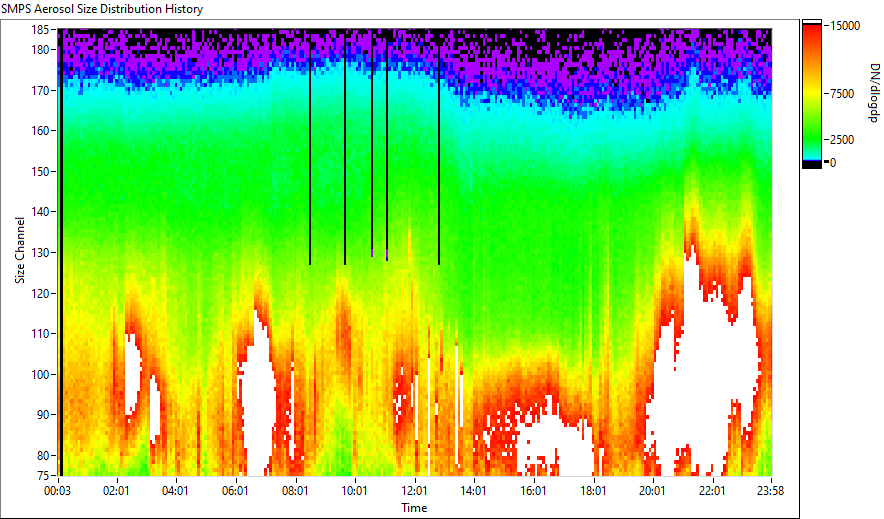Click the time label 08:01

click(295, 491)
